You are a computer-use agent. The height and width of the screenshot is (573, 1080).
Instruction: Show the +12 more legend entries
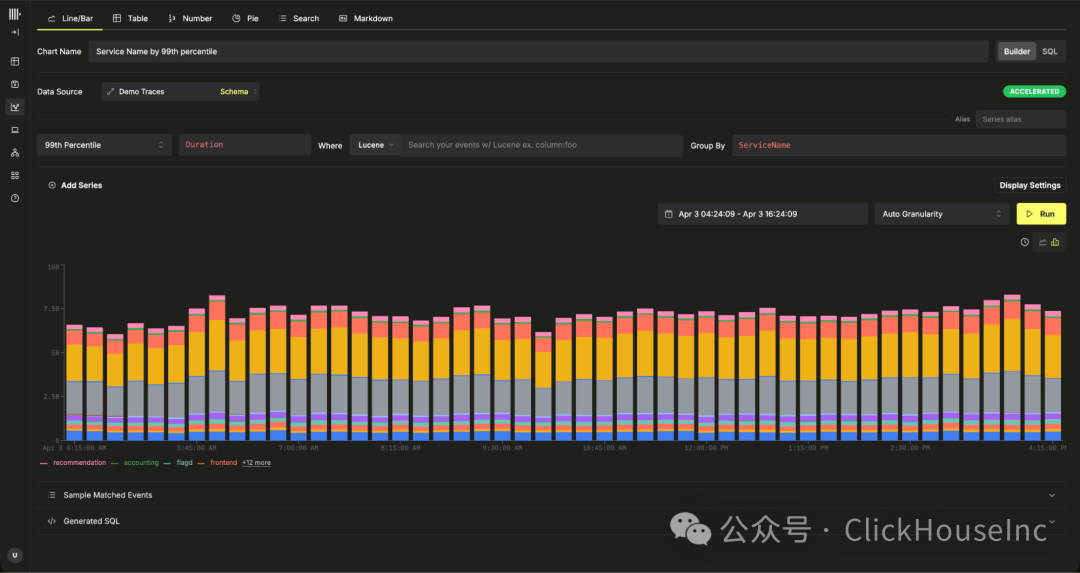coord(256,463)
